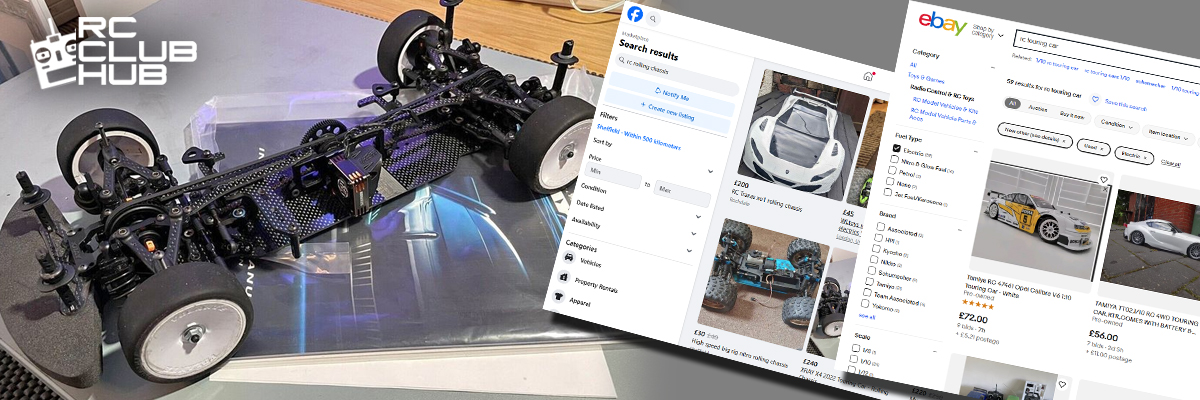Open eBay Shop by category dropdown
Viewport: 1200px width, 400px height.
987,30
